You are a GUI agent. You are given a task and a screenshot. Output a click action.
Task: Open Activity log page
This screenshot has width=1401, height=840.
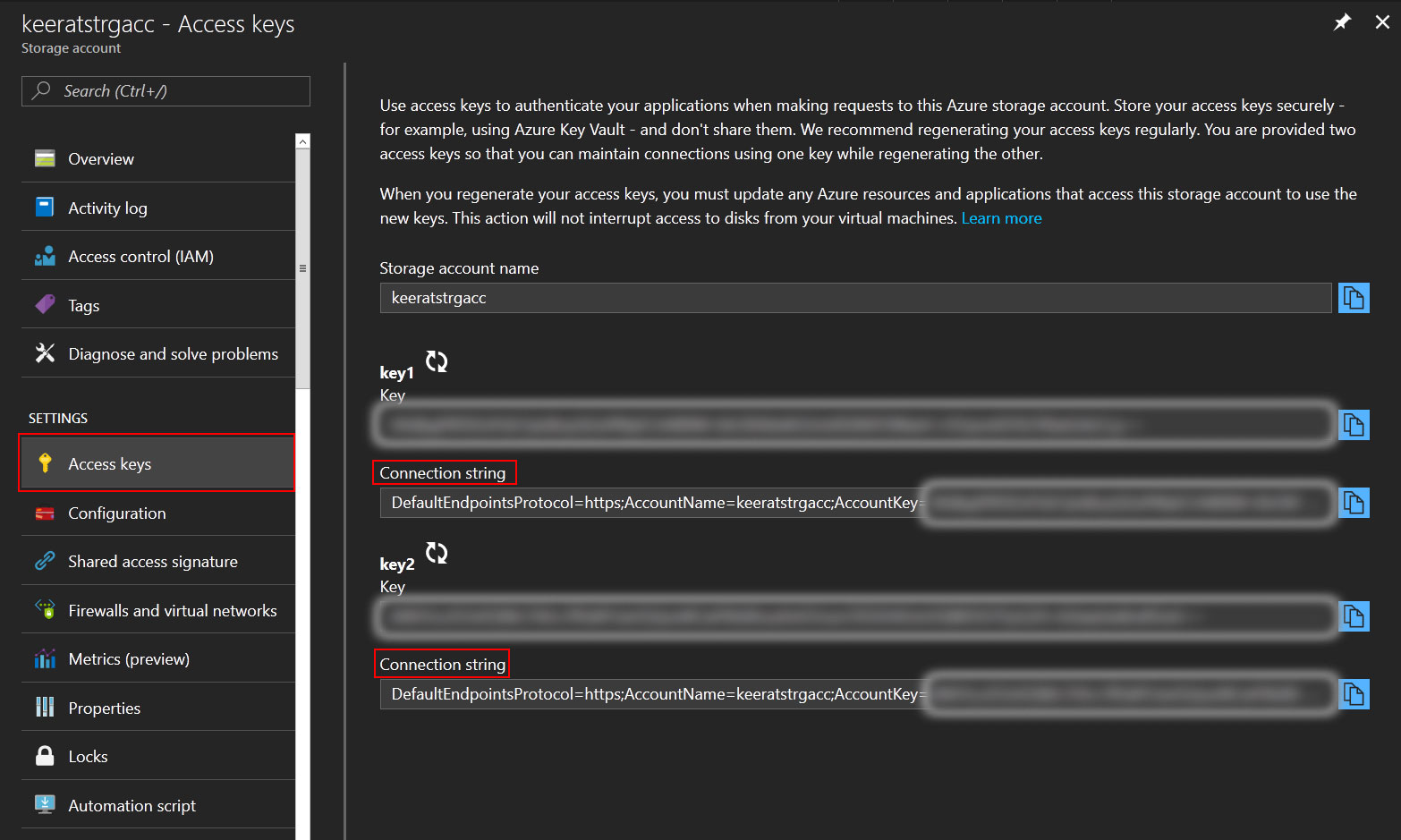tap(158, 208)
